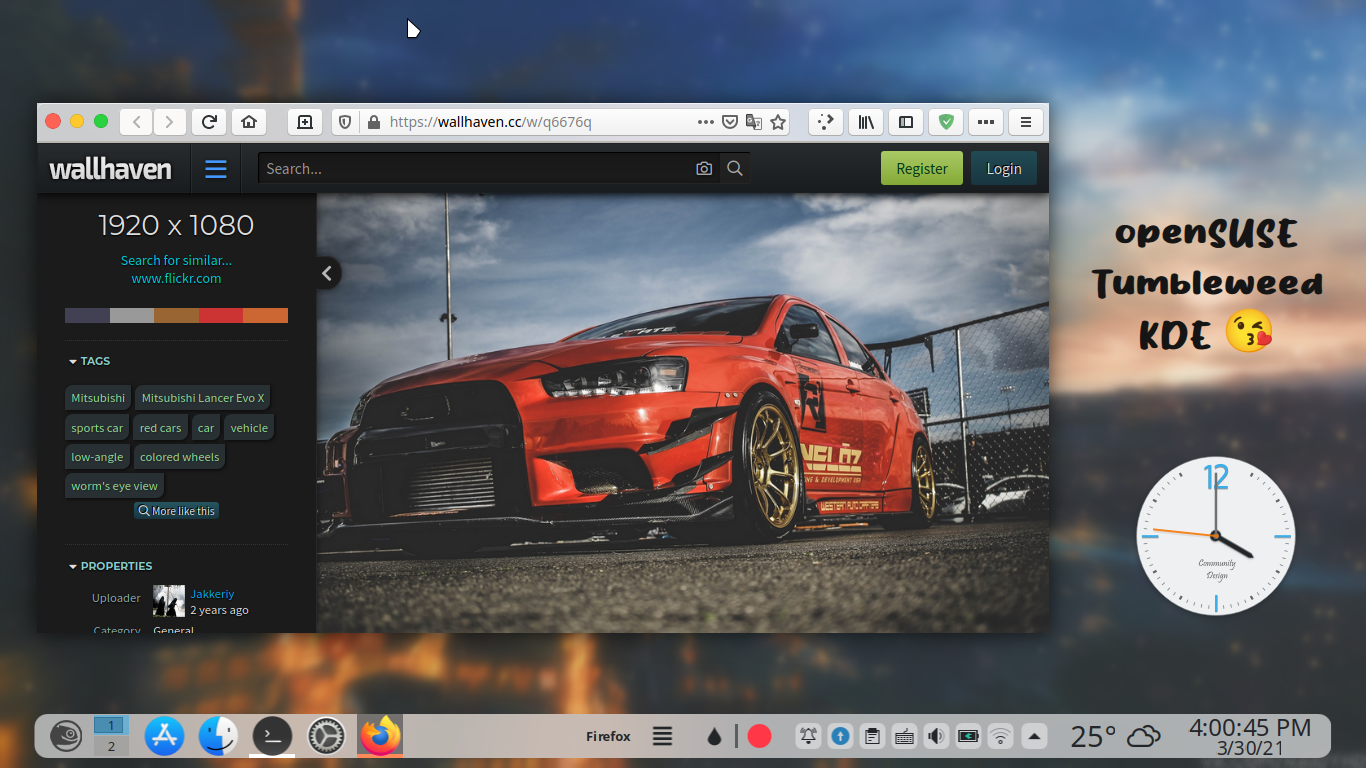Click the 'More like this' button
Viewport: 1366px width, 768px height.
[x=176, y=511]
